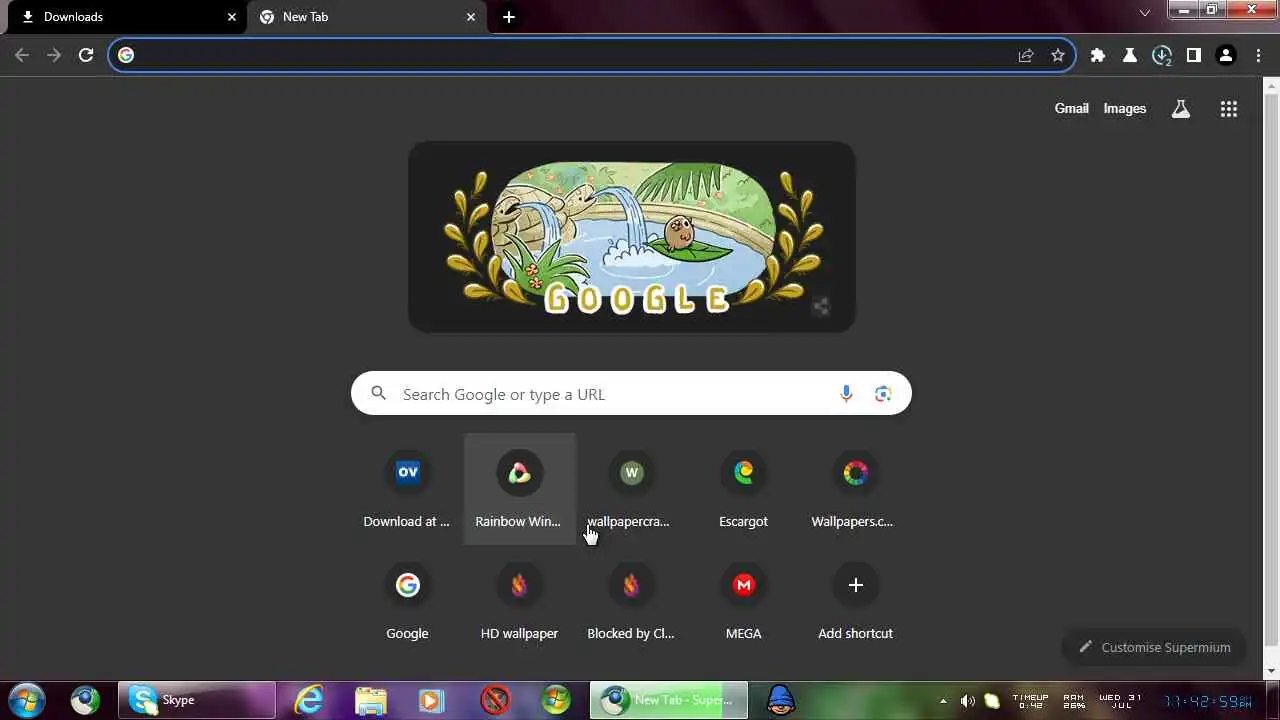Open Gmail link
Screen dimensions: 1280x720
pyautogui.click(x=1071, y=109)
